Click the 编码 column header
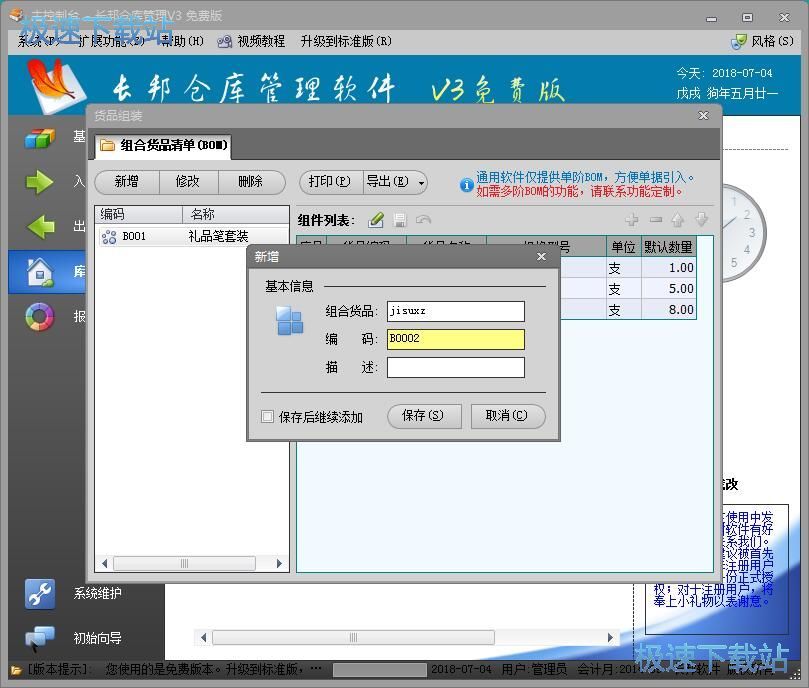This screenshot has height=688, width=809. 139,214
